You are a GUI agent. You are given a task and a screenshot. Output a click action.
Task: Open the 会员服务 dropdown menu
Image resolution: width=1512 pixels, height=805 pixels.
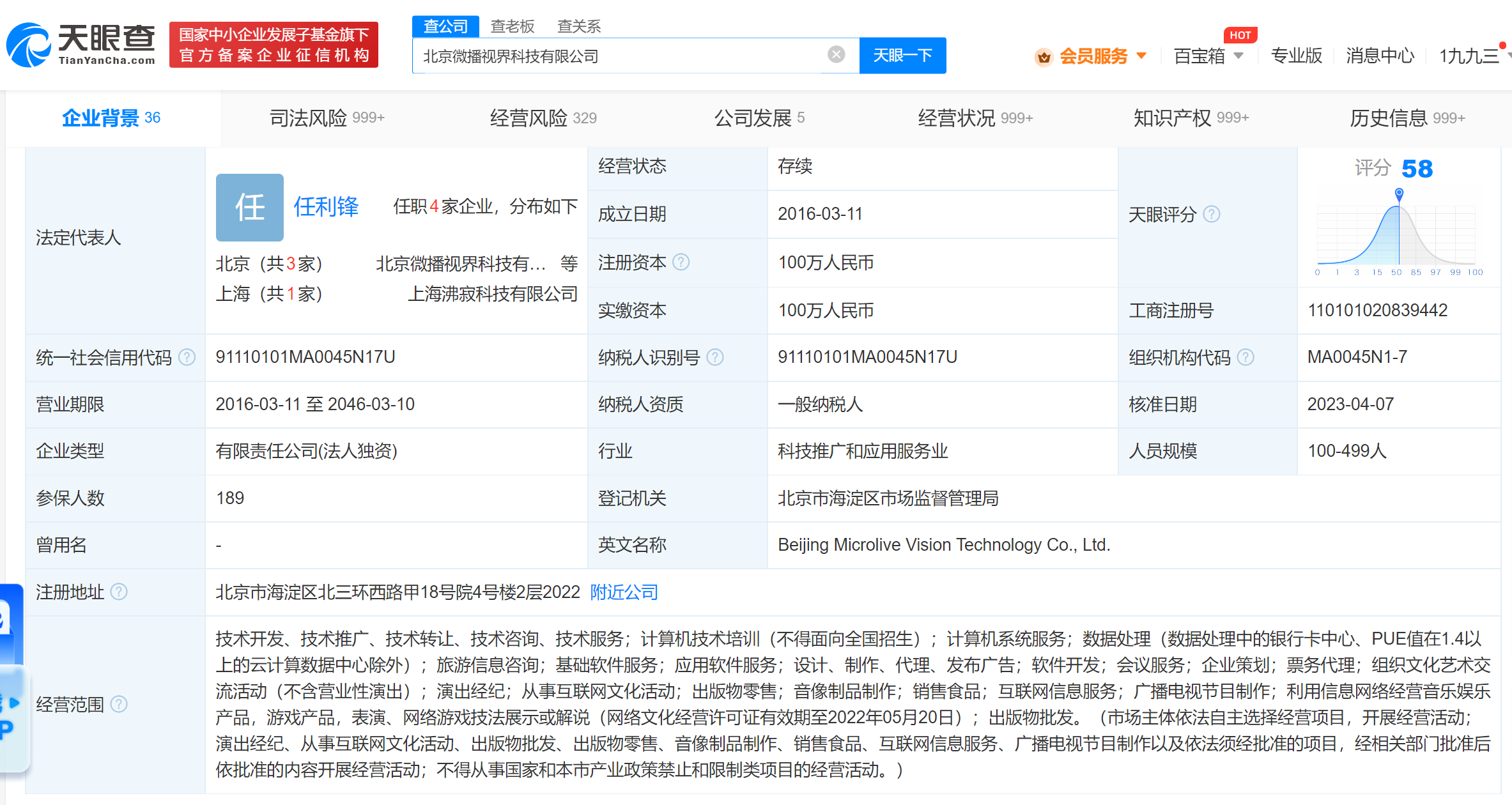pyautogui.click(x=1102, y=56)
